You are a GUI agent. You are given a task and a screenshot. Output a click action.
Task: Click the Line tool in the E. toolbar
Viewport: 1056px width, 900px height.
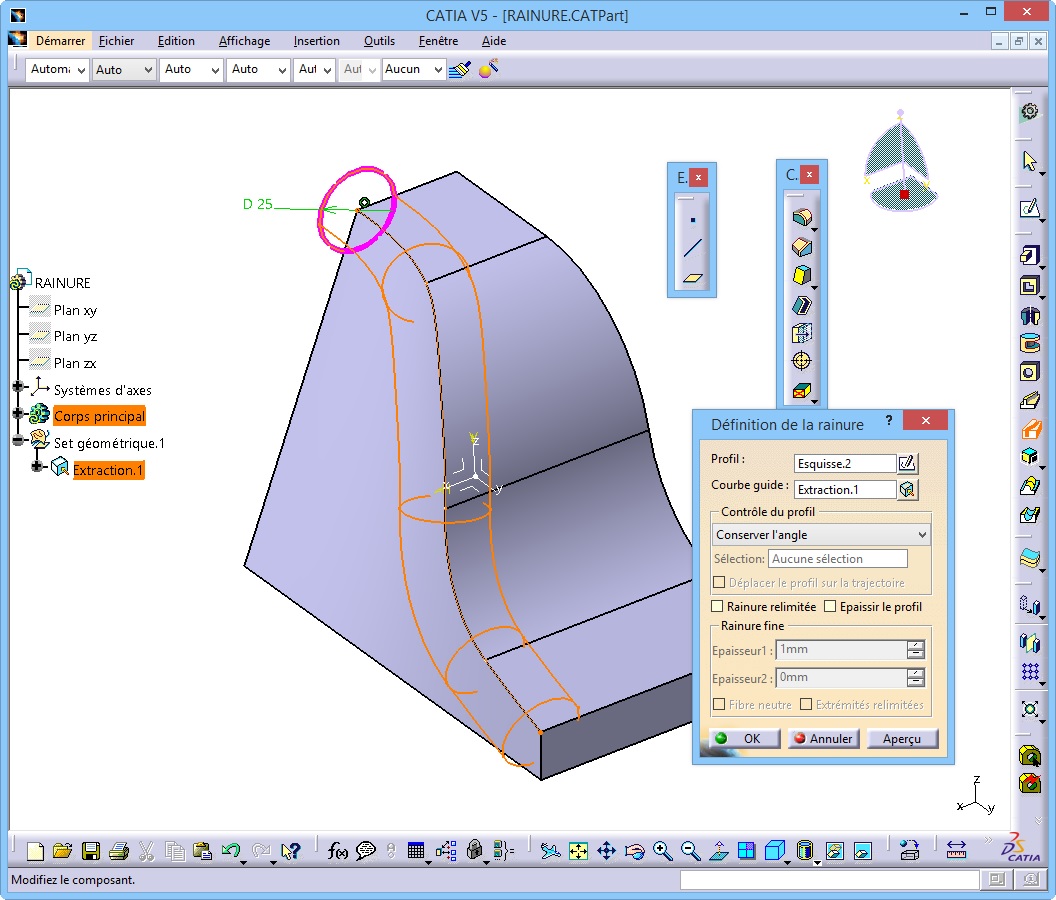click(692, 248)
